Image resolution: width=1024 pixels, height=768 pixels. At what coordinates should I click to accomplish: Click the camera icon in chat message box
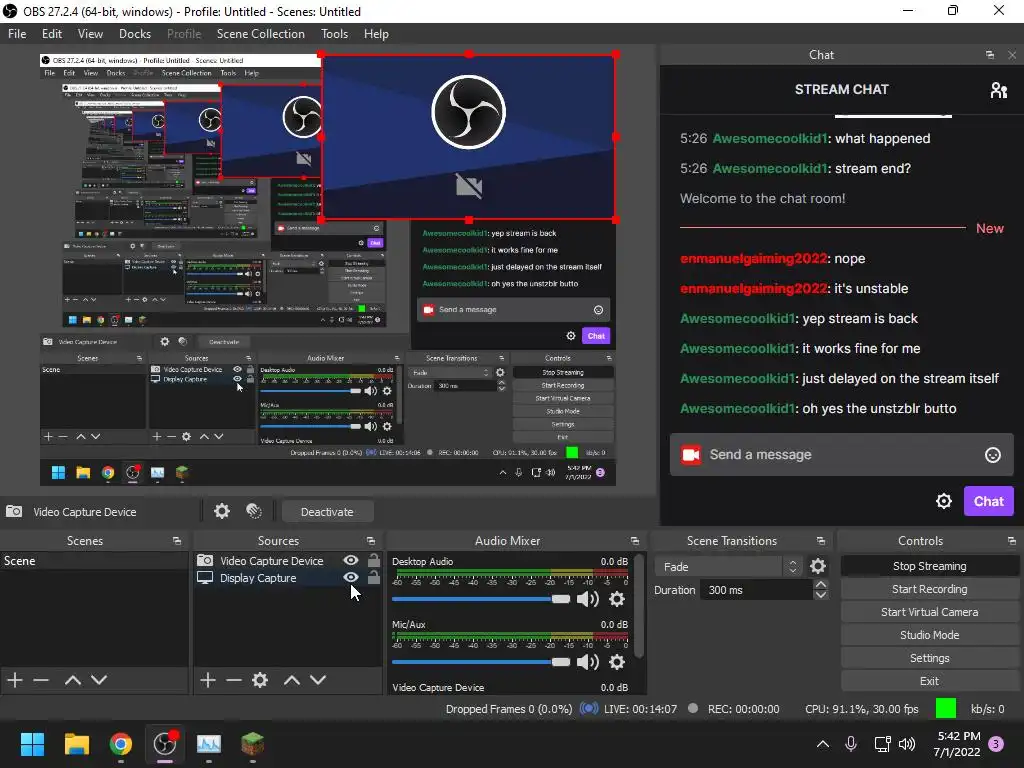click(691, 455)
